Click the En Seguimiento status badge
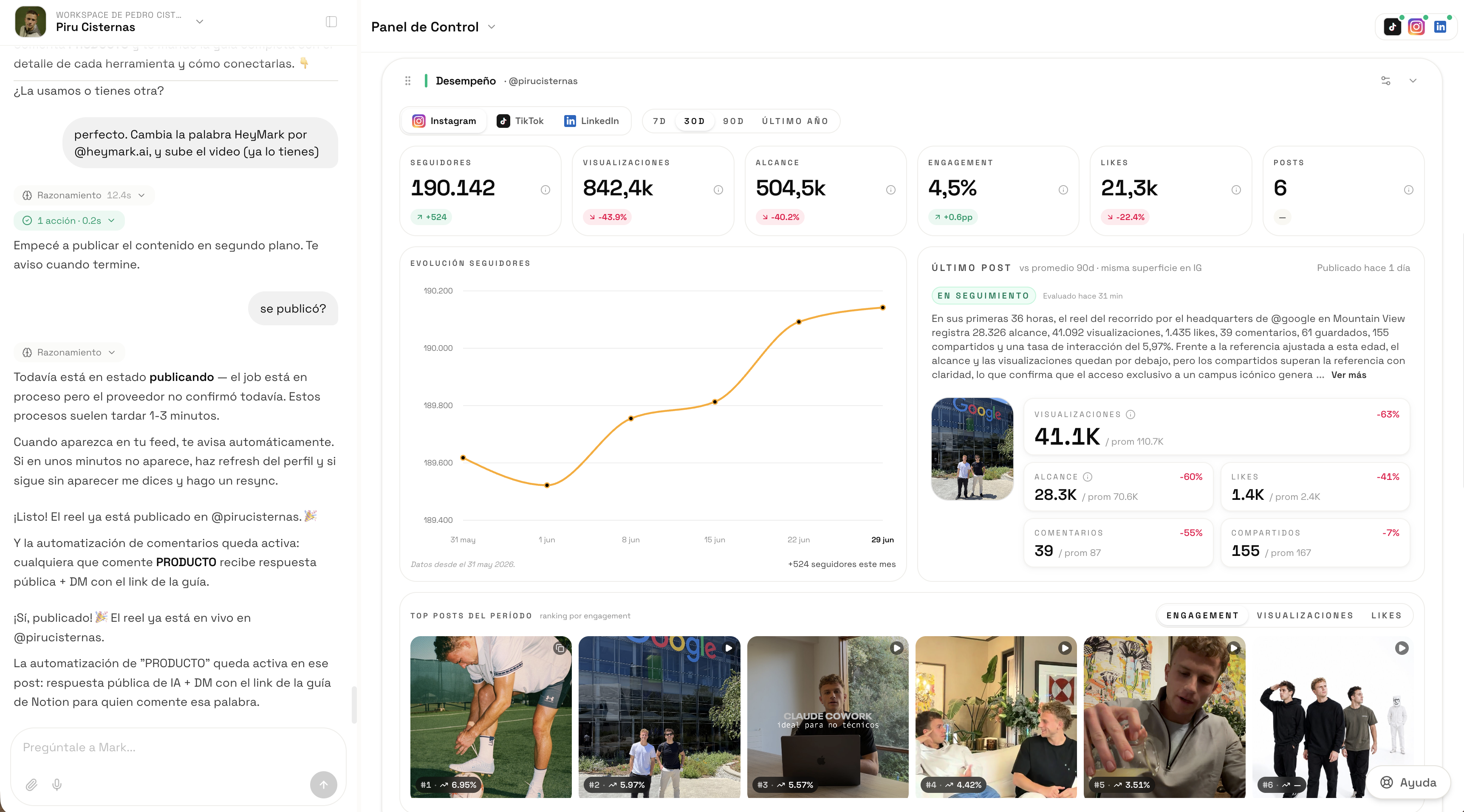This screenshot has width=1464, height=812. (x=983, y=296)
